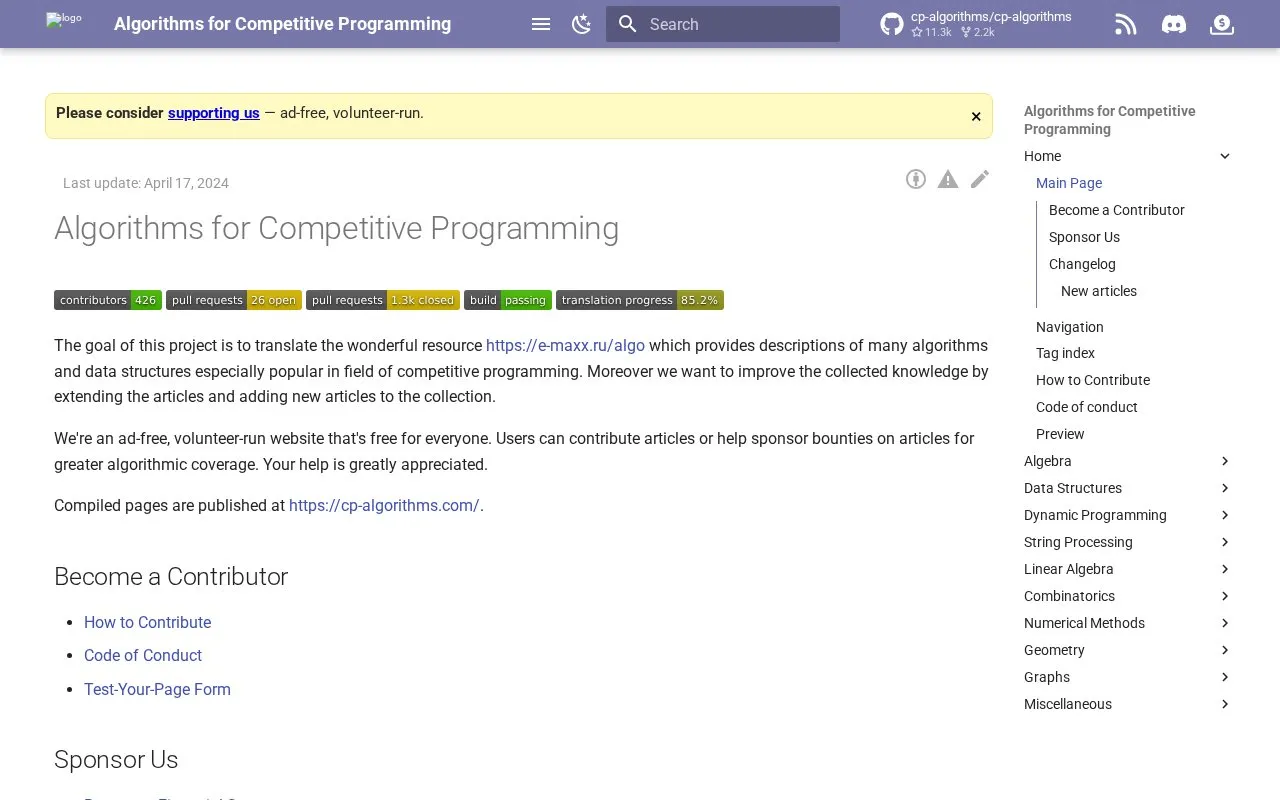Screen dimensions: 1280x800
Task: Click the magnifier icon in the search bar
Action: 628,24
